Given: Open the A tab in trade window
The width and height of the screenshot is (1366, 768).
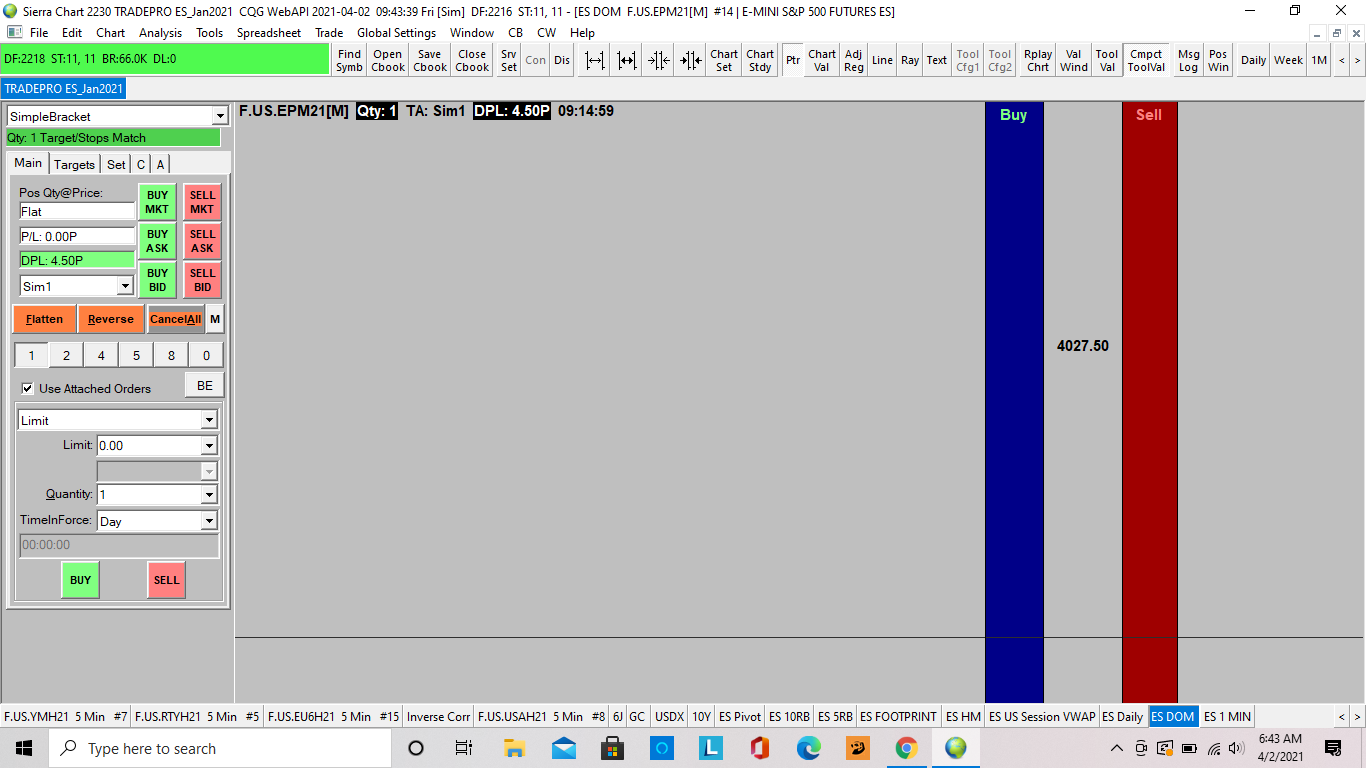Looking at the screenshot, I should pyautogui.click(x=160, y=164).
